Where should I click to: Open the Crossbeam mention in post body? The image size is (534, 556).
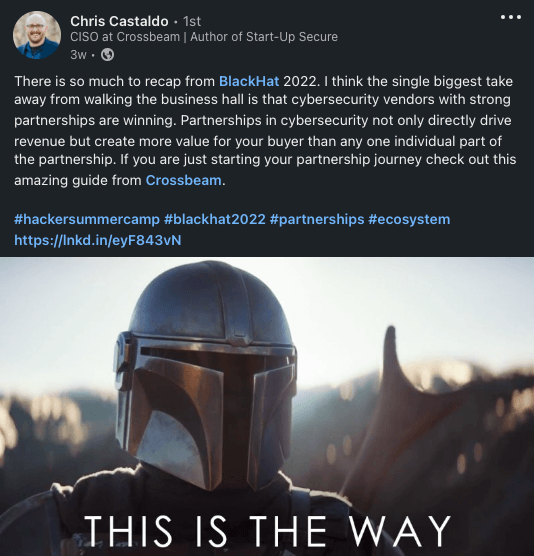pyautogui.click(x=184, y=180)
